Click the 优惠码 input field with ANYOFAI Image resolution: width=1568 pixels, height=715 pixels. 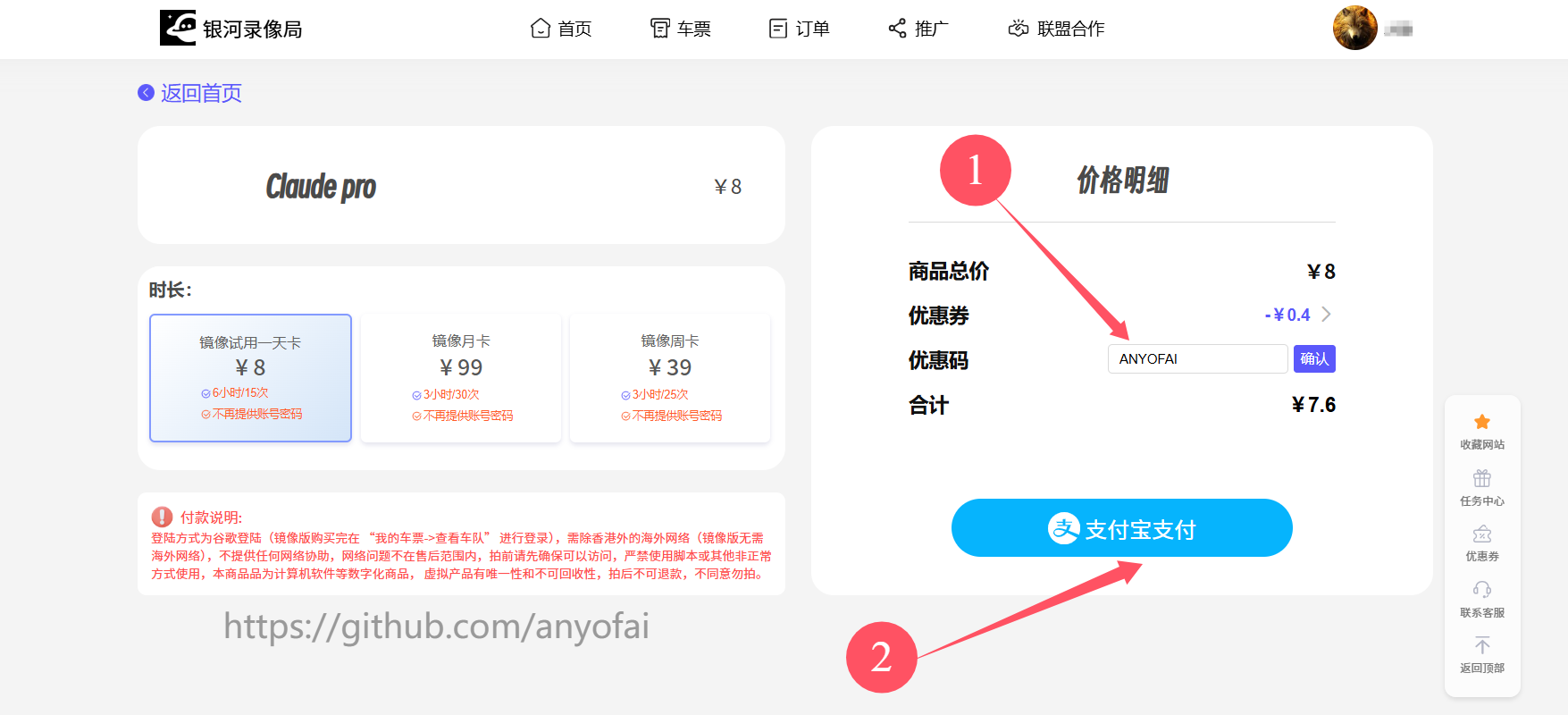tap(1197, 358)
